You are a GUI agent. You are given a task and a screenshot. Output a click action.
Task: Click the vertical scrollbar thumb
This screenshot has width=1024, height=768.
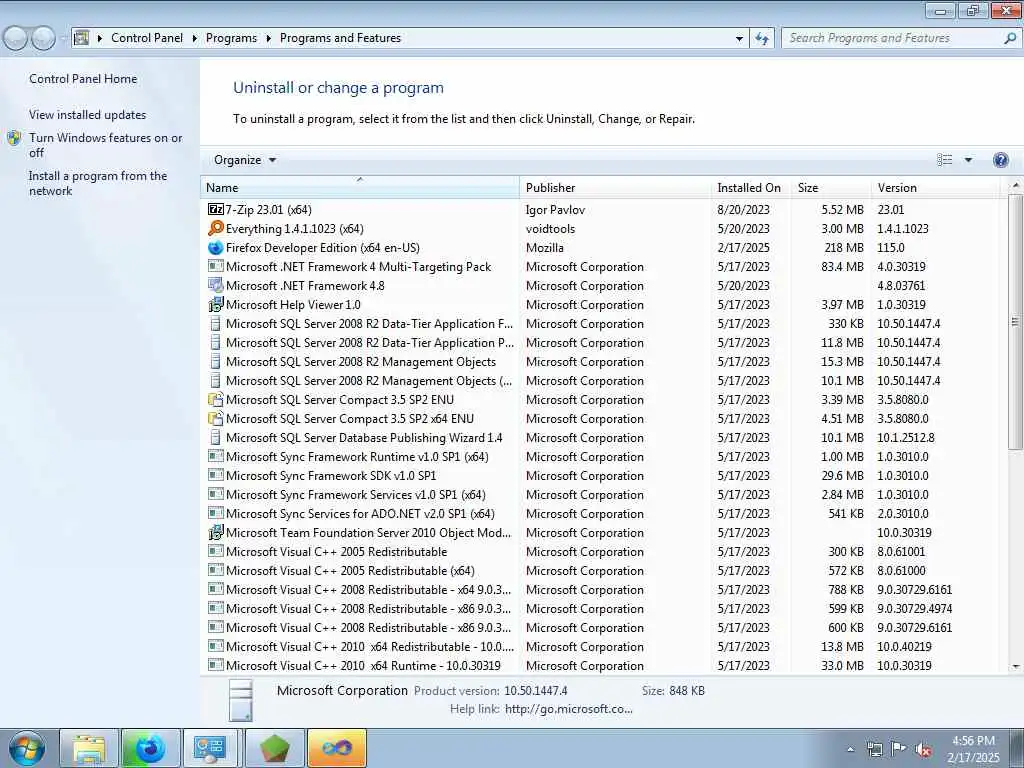click(x=1014, y=321)
